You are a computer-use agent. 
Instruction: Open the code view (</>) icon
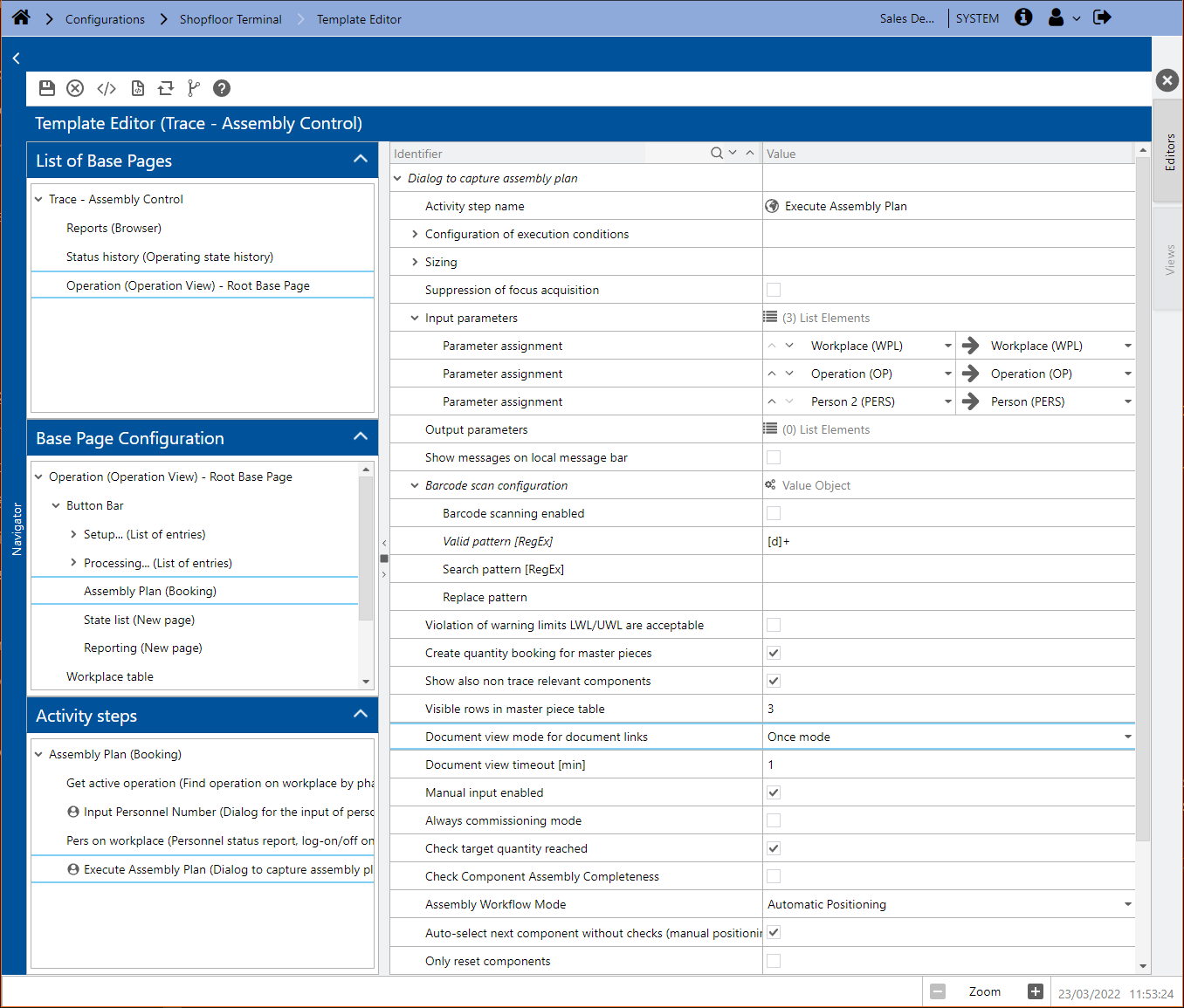pyautogui.click(x=107, y=88)
